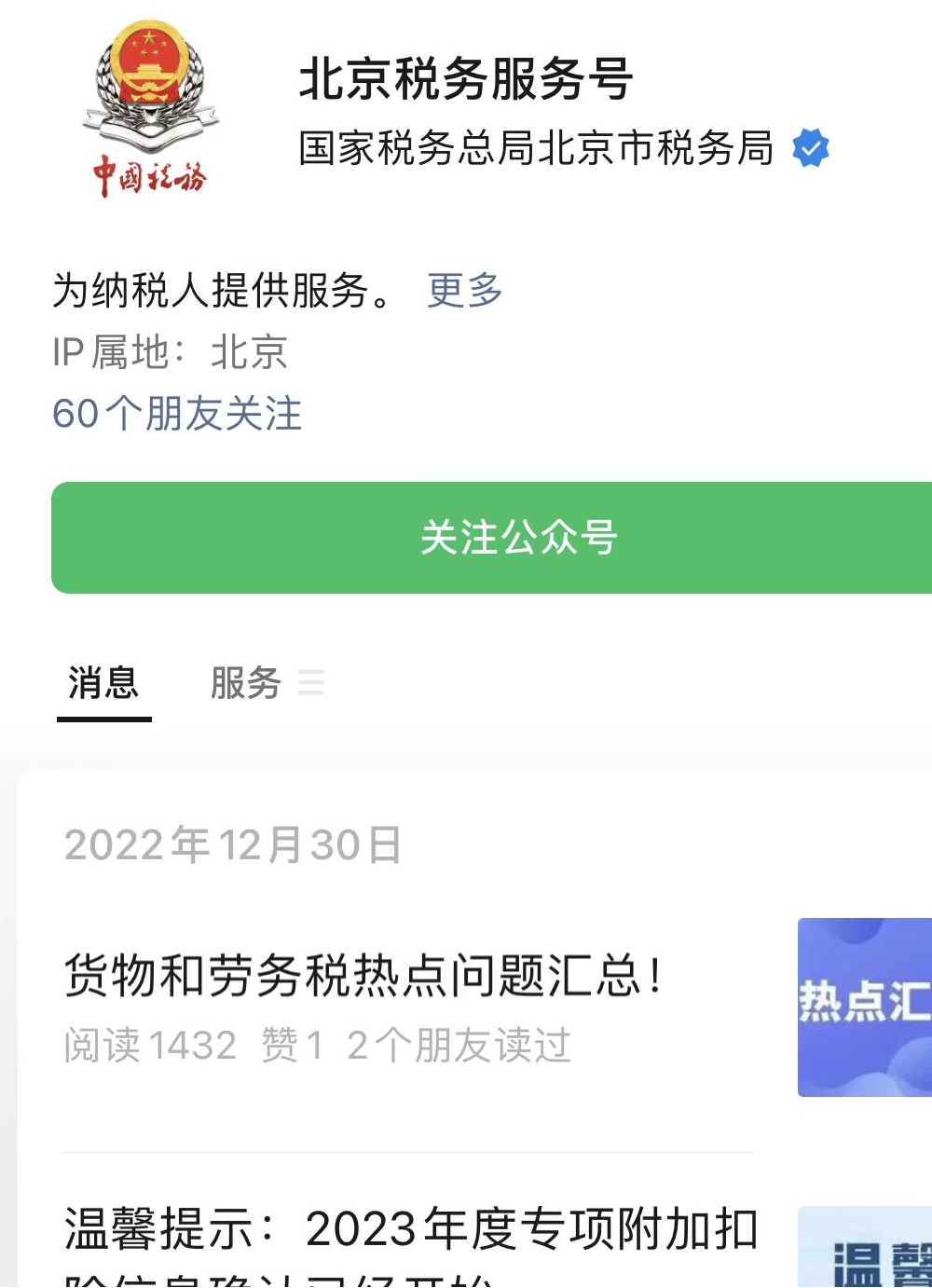
Task: Open article 货物和劳务税热点问题汇总!
Action: click(363, 976)
